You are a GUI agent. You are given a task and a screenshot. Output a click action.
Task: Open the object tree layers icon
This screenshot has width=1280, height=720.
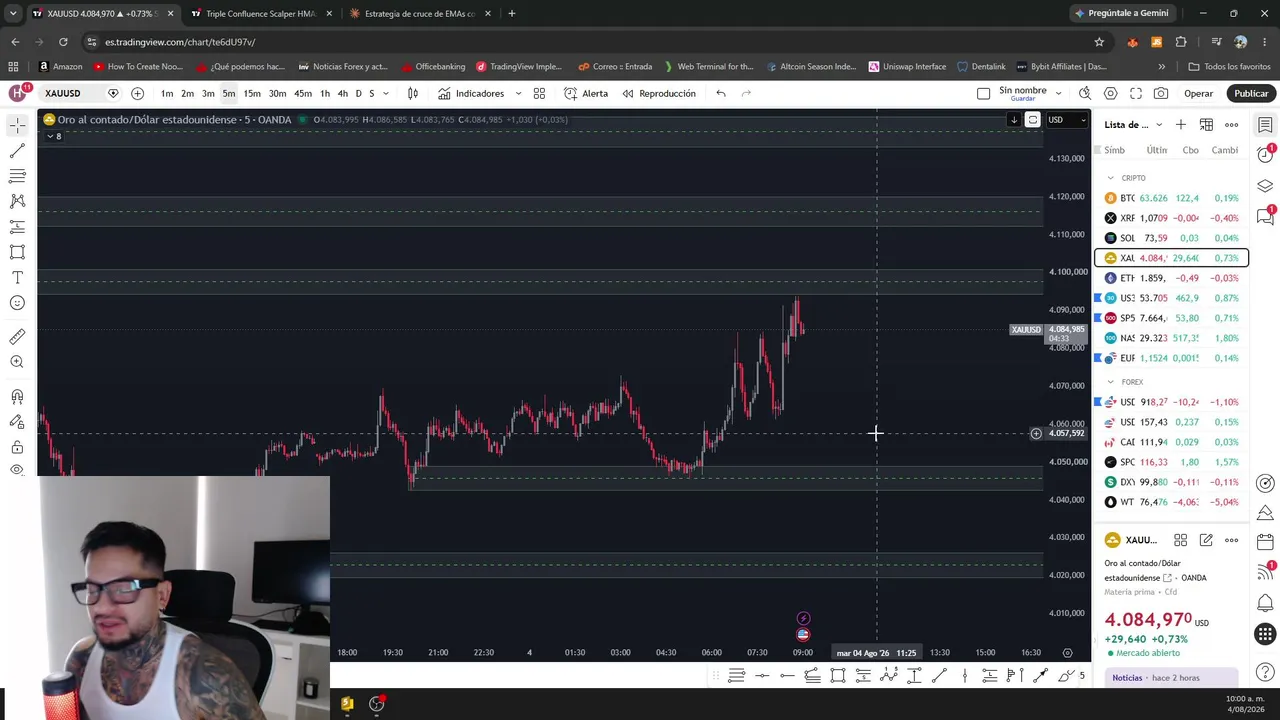click(x=1265, y=185)
